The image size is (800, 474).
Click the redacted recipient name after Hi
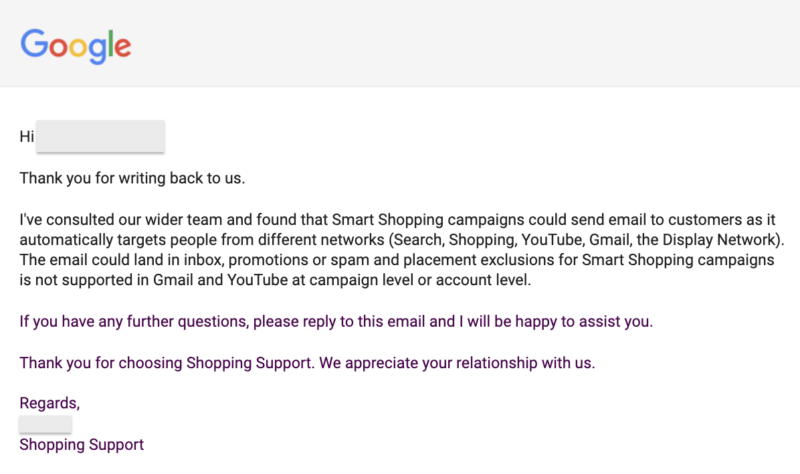(x=100, y=137)
